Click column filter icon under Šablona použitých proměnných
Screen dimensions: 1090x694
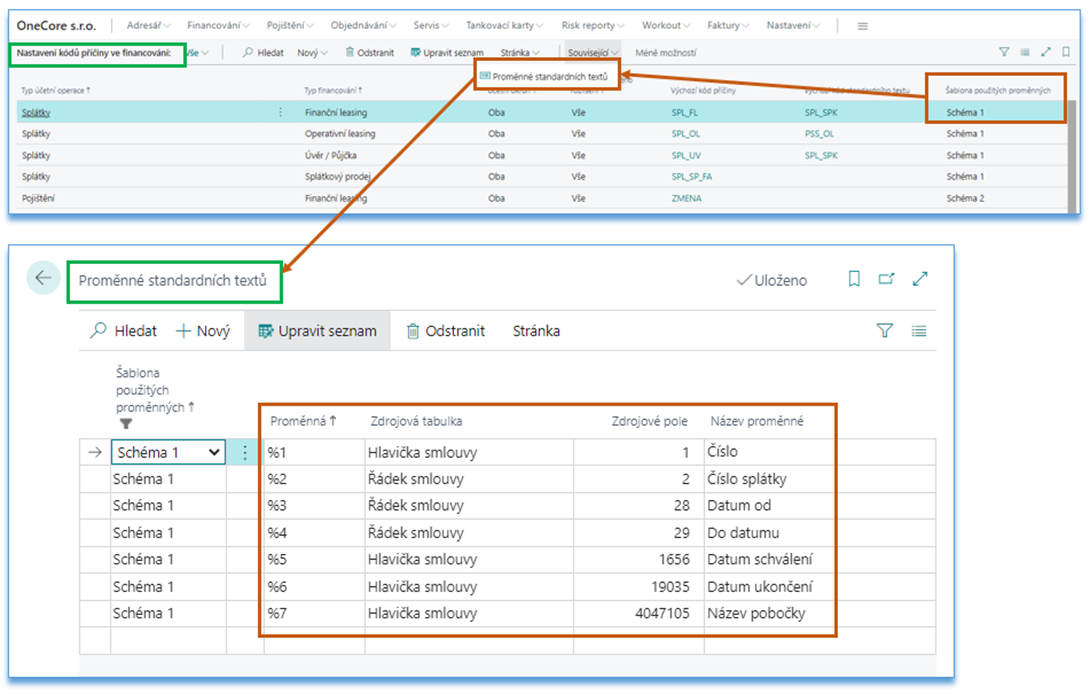pos(126,423)
